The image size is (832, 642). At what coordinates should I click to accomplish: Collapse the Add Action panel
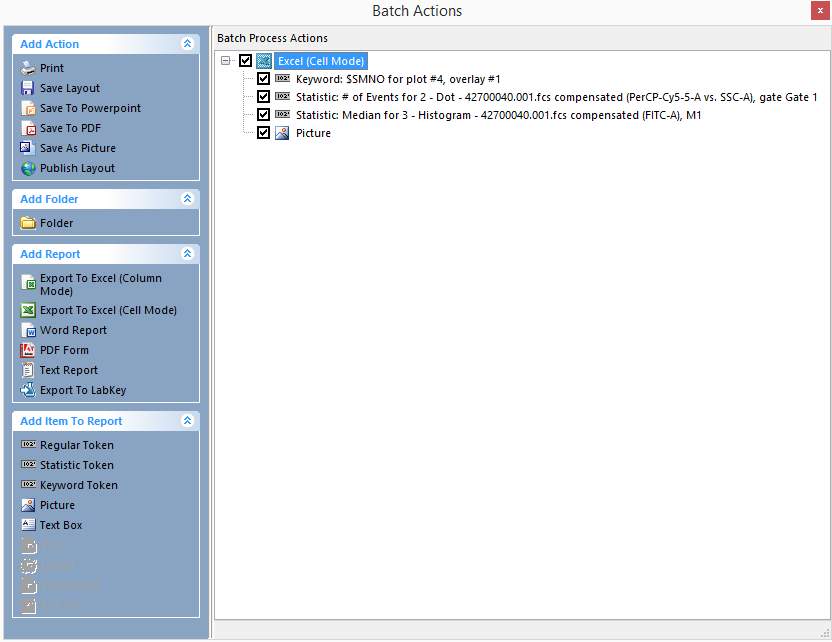(187, 44)
